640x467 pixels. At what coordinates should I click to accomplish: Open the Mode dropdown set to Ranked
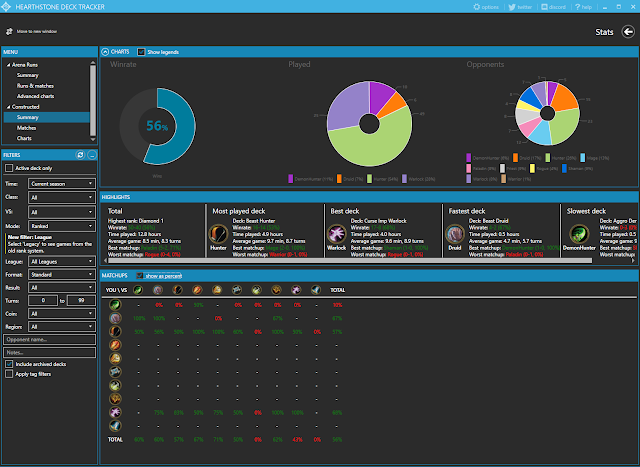pyautogui.click(x=62, y=226)
